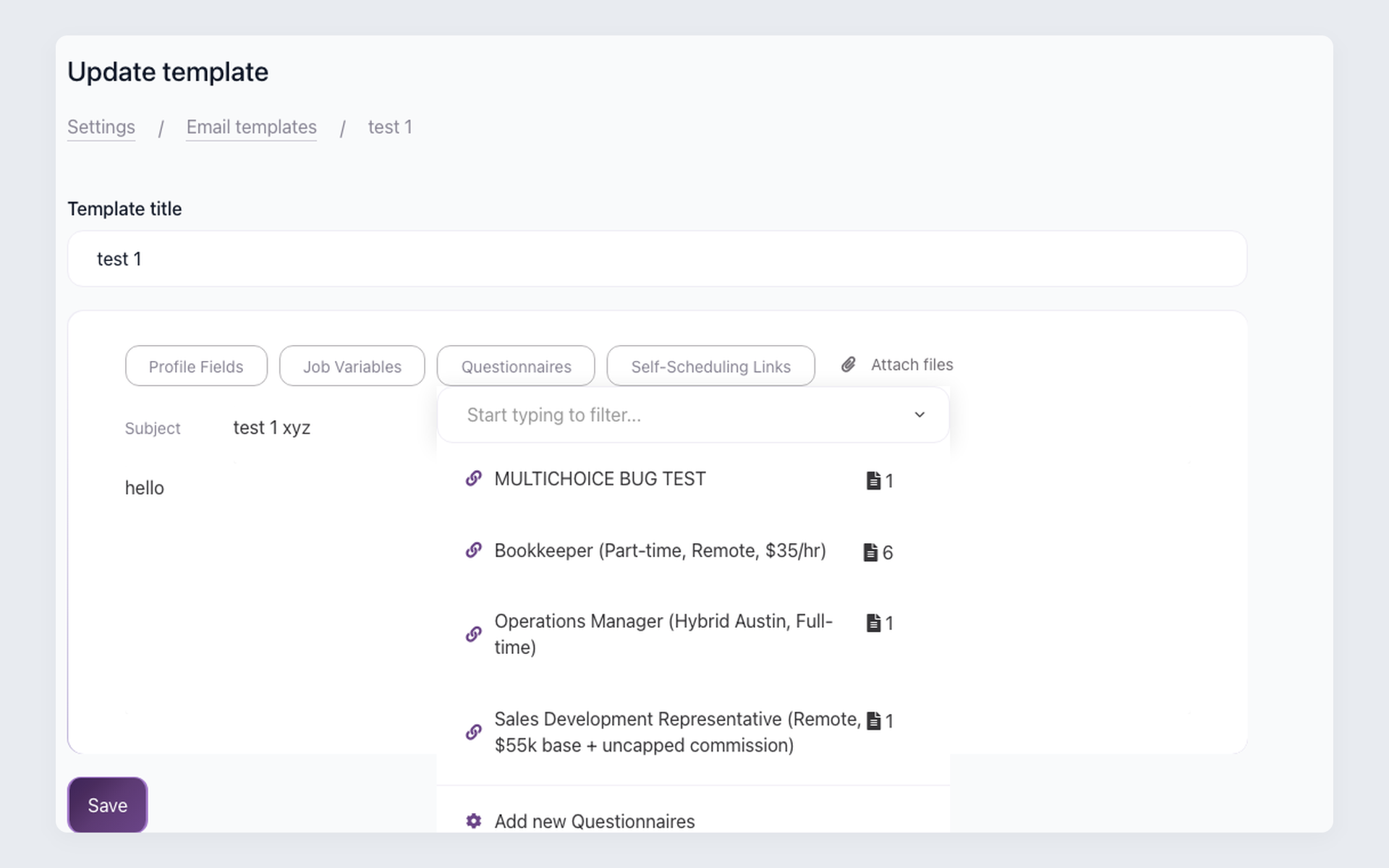Click document count icon for Operations Manager
The height and width of the screenshot is (868, 1389).
[873, 623]
